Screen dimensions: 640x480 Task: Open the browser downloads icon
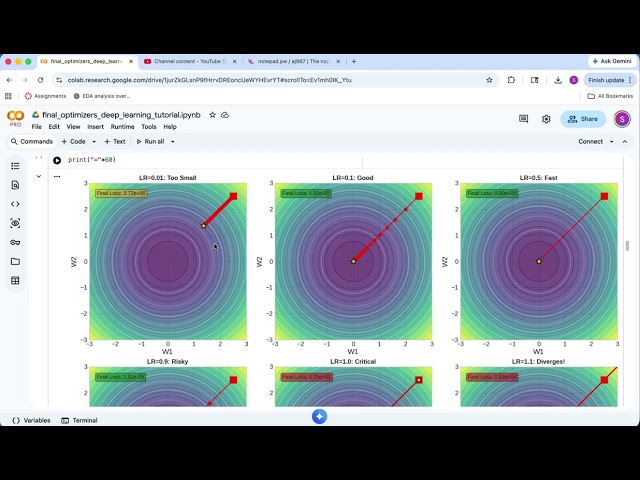point(558,80)
